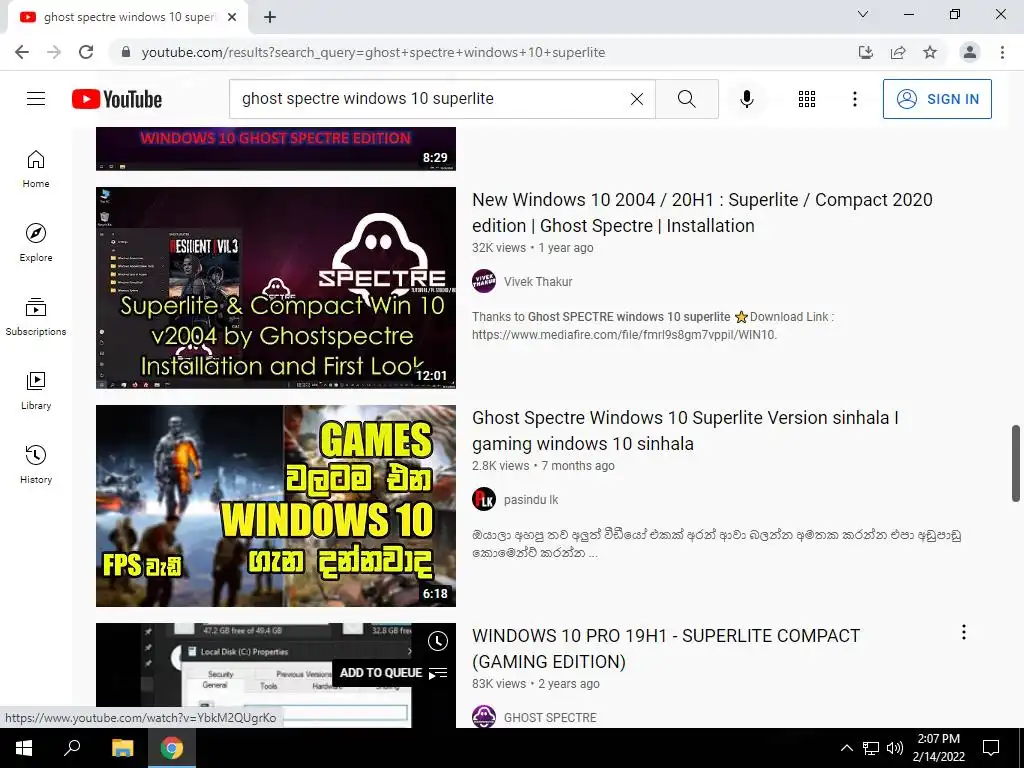The width and height of the screenshot is (1024, 768).
Task: Go forward with the browser forward arrow
Action: pyautogui.click(x=54, y=52)
